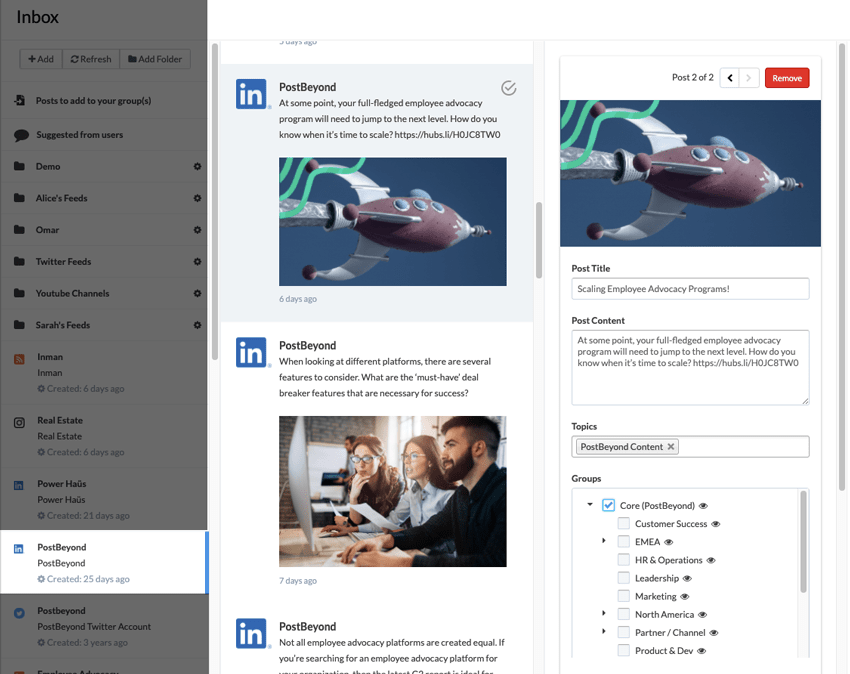
Task: Toggle visibility eye for Marketing group
Action: [x=685, y=596]
